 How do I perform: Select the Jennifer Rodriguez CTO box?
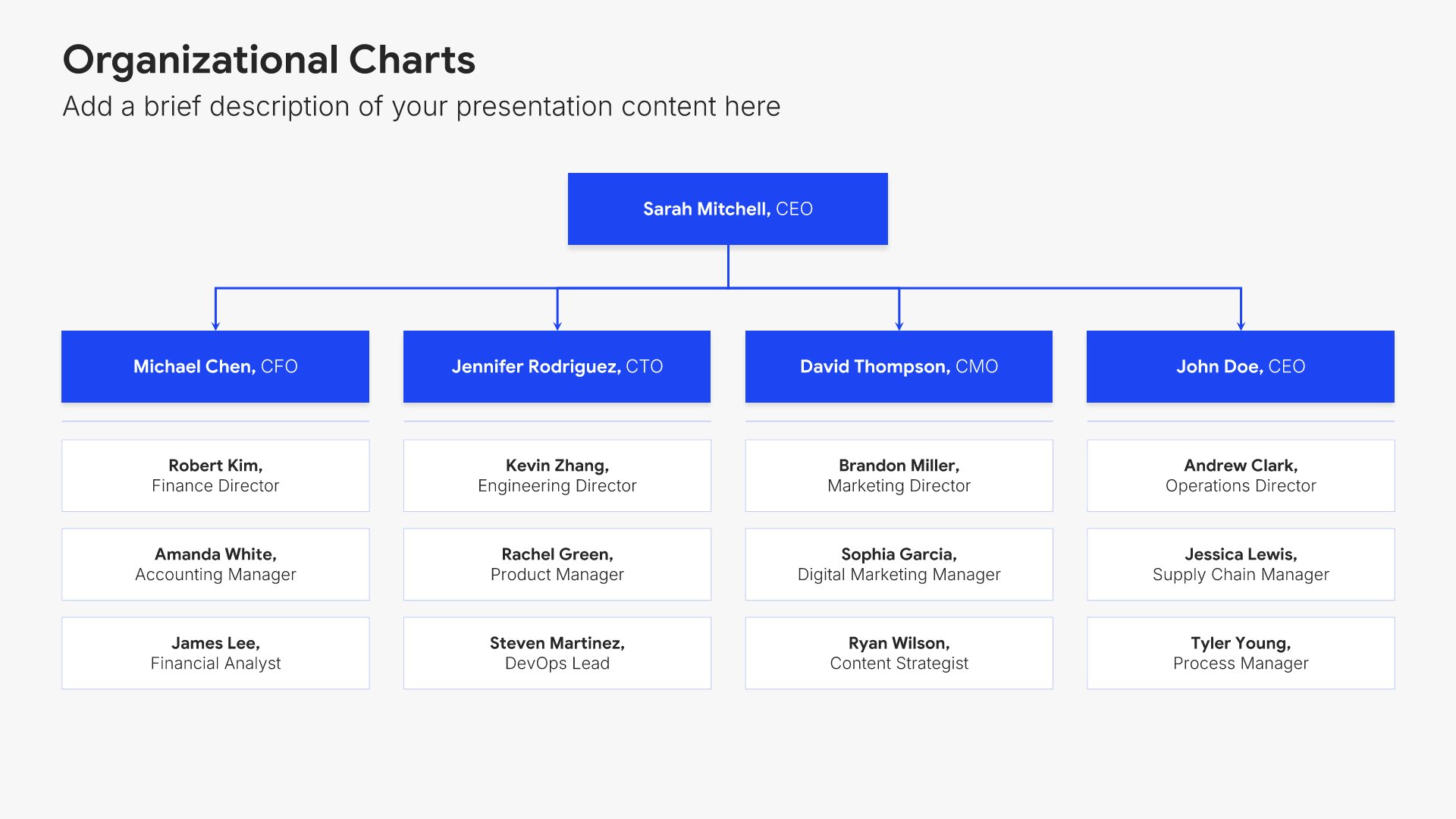click(x=557, y=366)
